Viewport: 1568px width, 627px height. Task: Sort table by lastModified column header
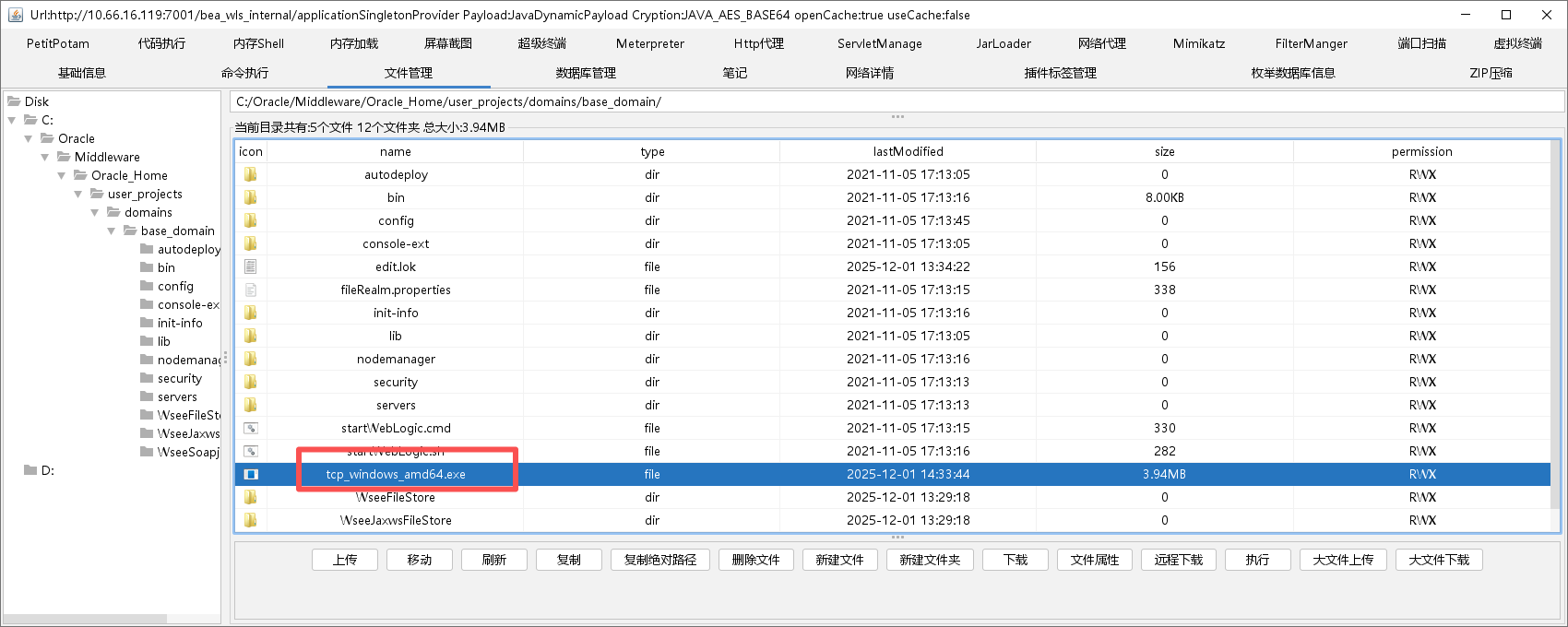tap(909, 151)
